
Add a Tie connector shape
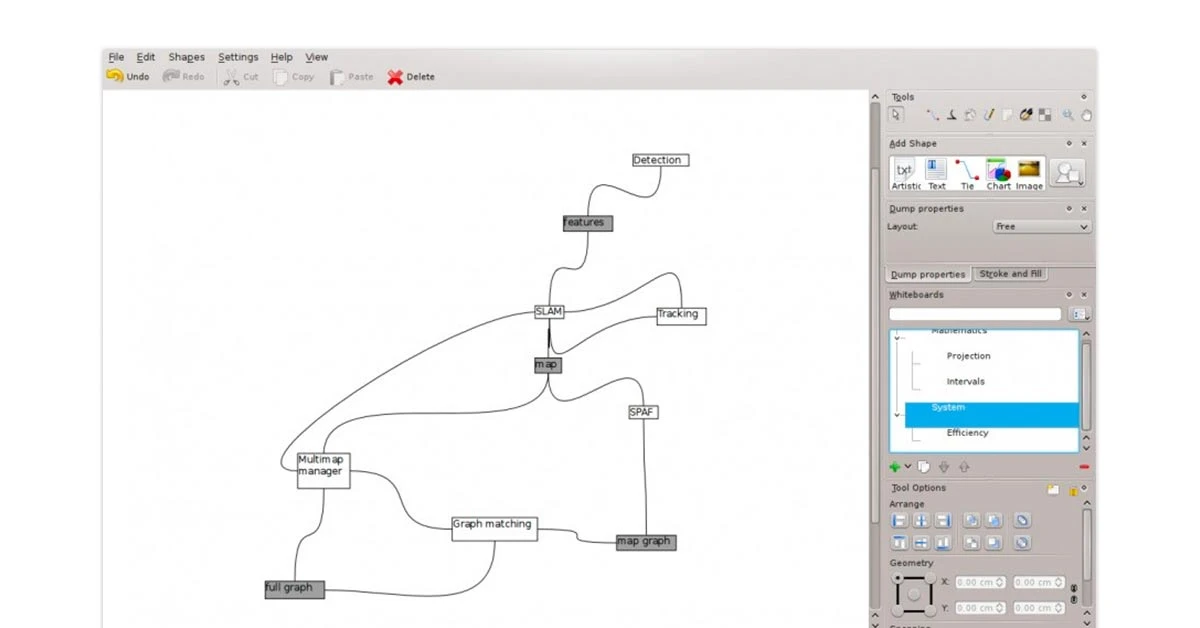point(967,170)
